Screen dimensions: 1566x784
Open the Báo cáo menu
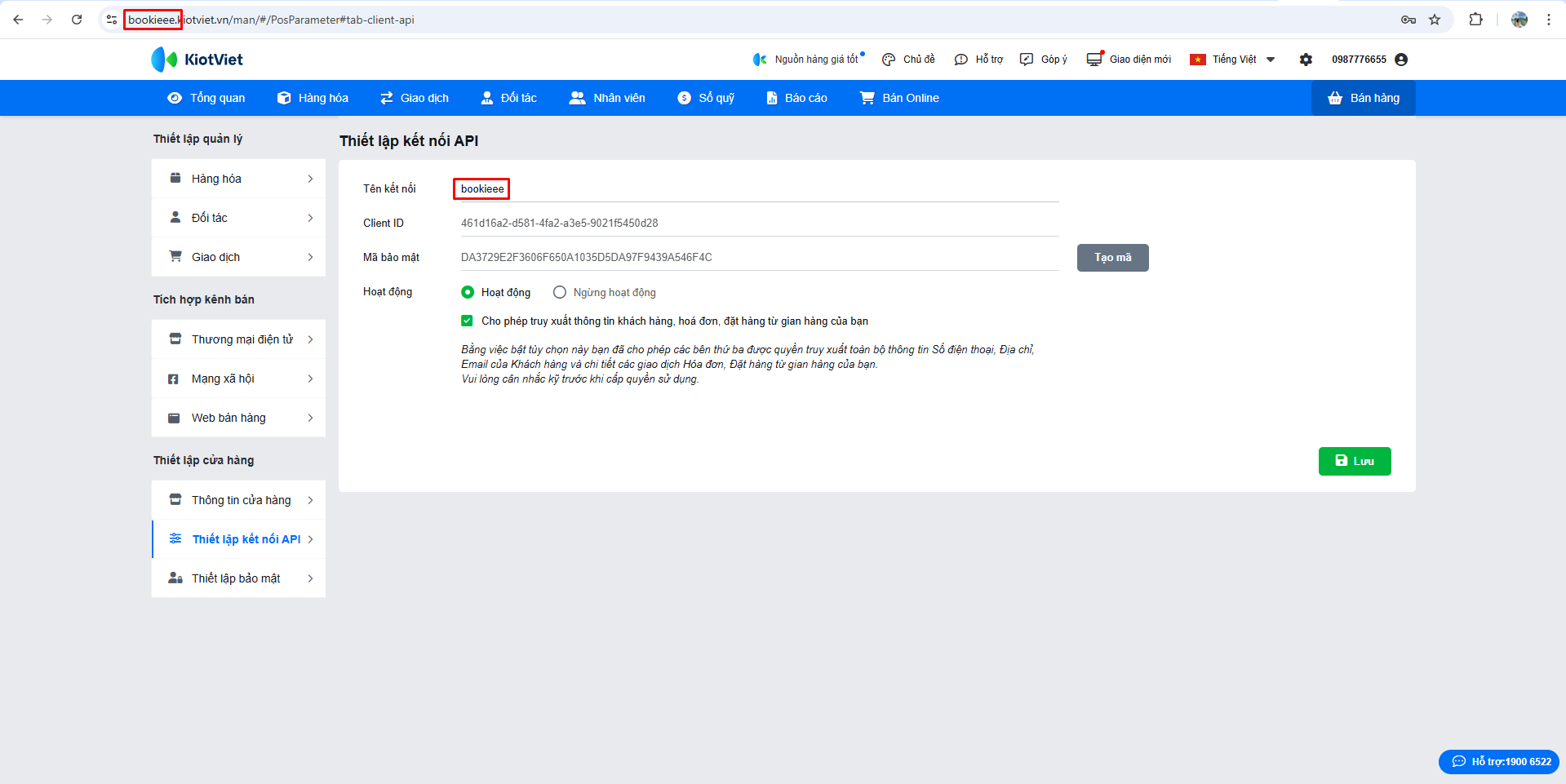coord(796,98)
